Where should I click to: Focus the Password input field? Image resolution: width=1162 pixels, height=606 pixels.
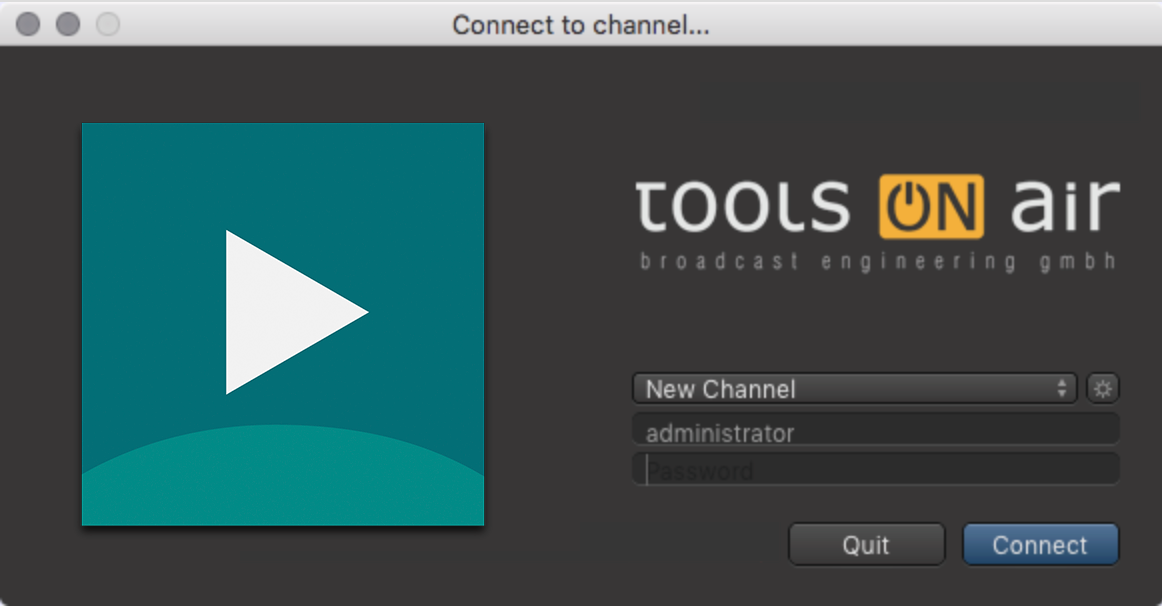(875, 470)
